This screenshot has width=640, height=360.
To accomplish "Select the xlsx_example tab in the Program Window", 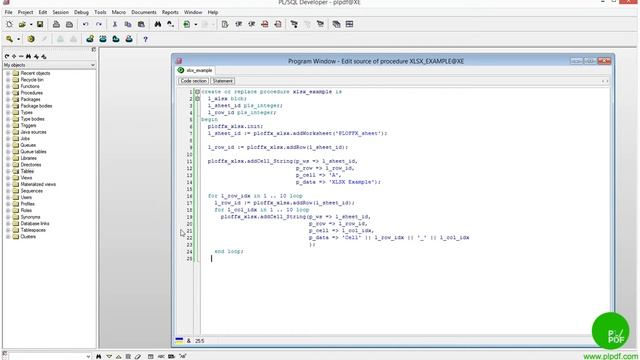I will point(195,70).
